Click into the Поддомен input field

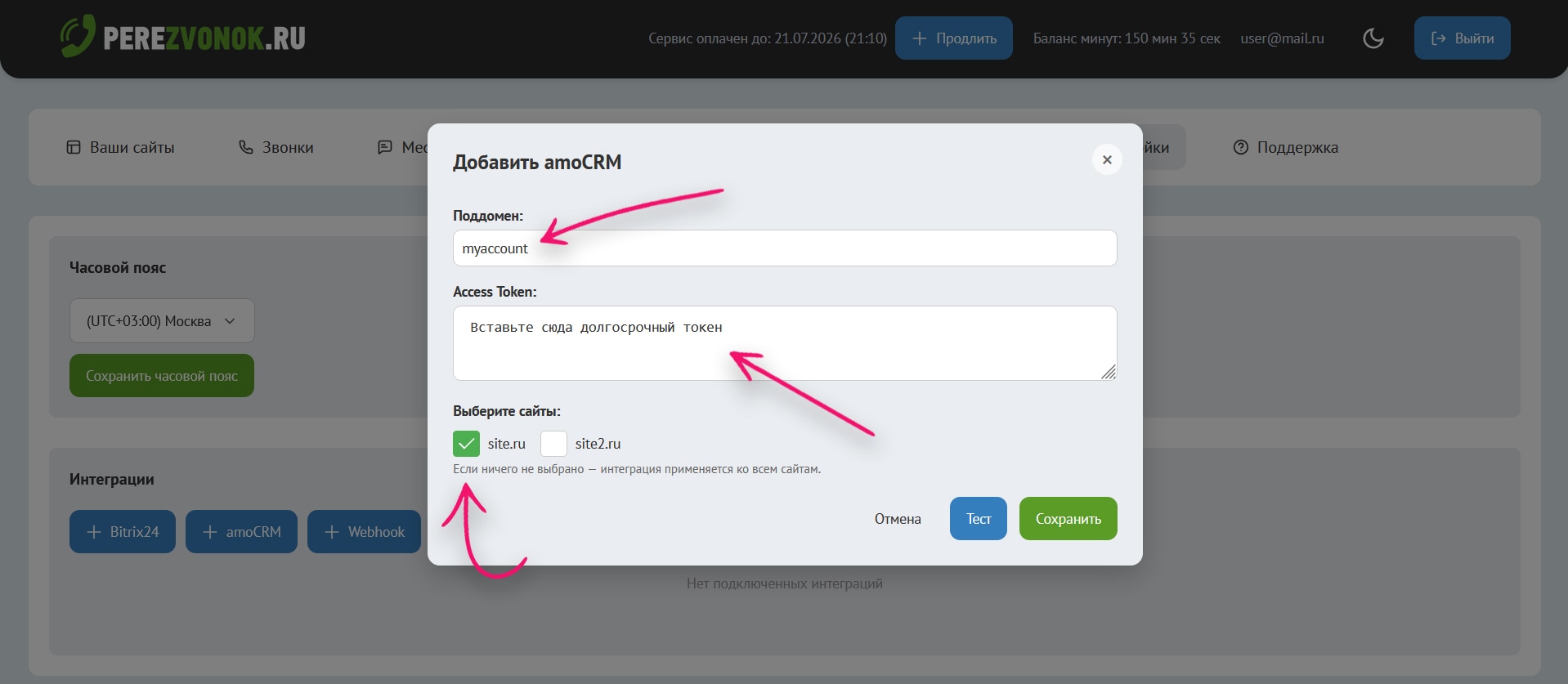click(x=785, y=248)
